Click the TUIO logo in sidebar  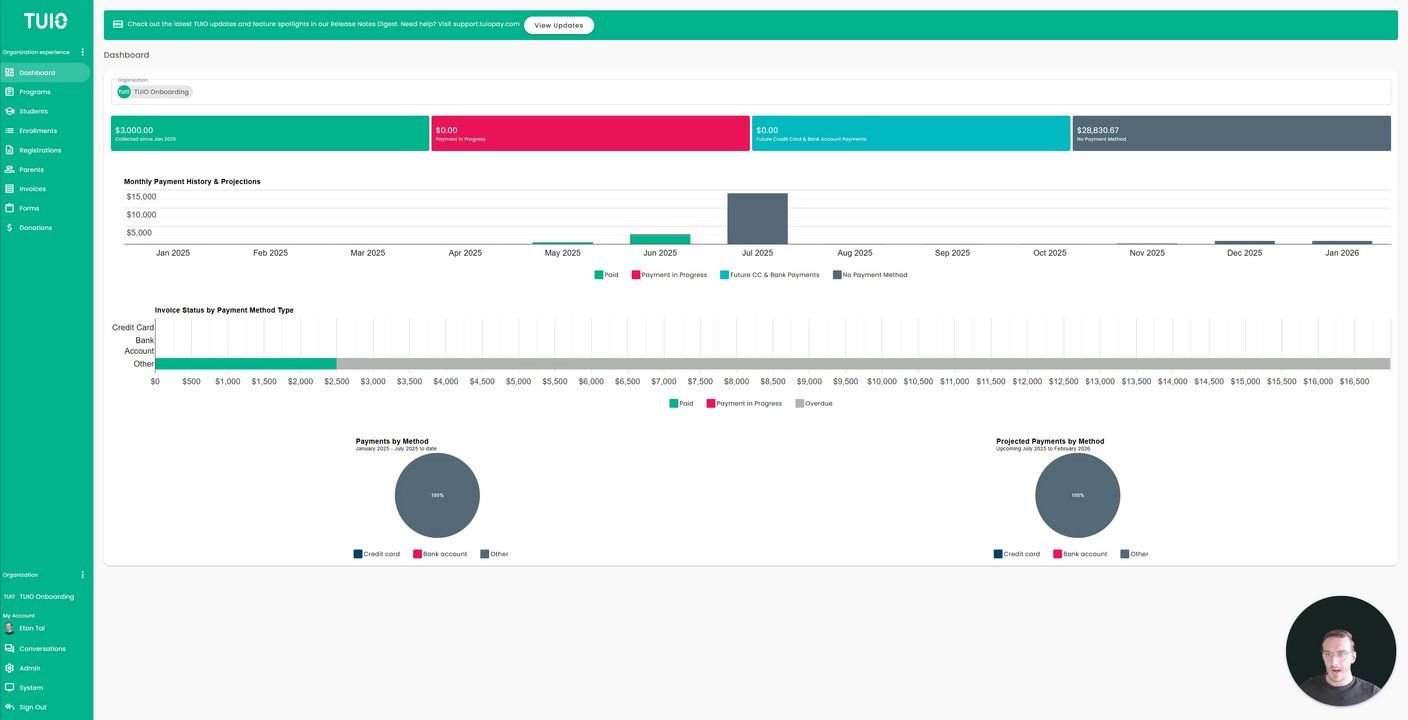[x=46, y=20]
